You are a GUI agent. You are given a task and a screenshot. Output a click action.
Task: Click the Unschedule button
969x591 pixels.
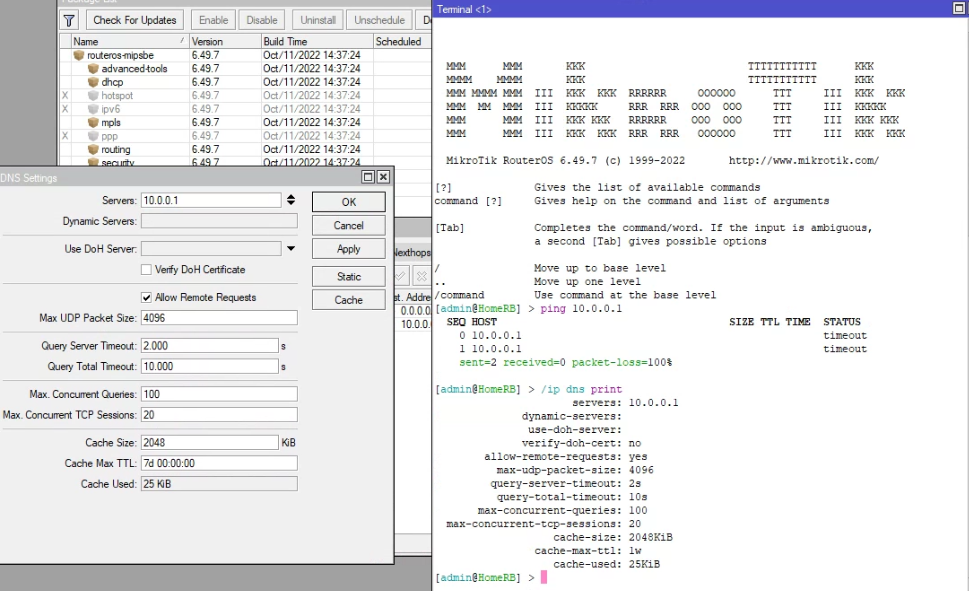pos(379,20)
